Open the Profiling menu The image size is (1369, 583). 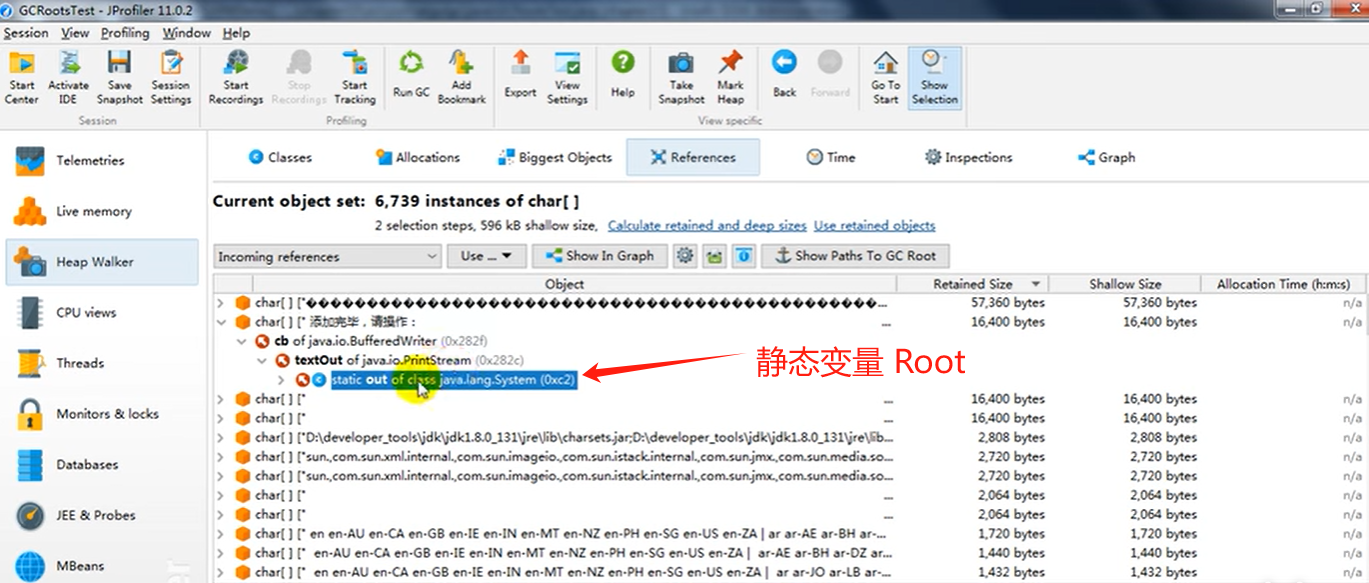[x=125, y=33]
